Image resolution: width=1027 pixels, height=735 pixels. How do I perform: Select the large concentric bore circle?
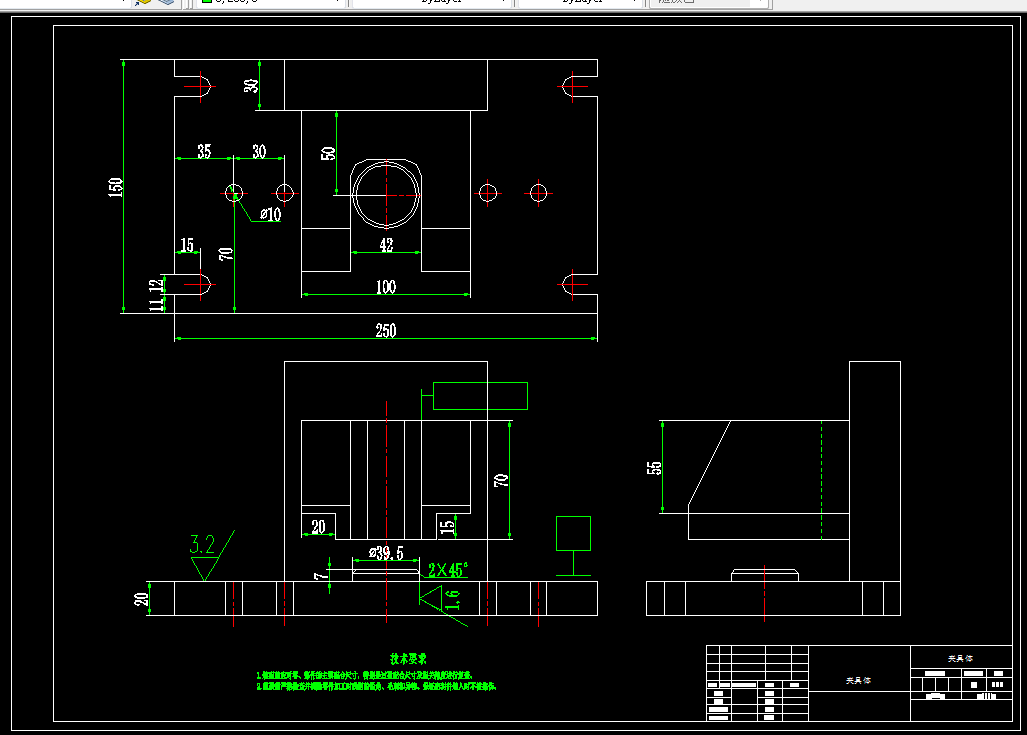(x=386, y=195)
